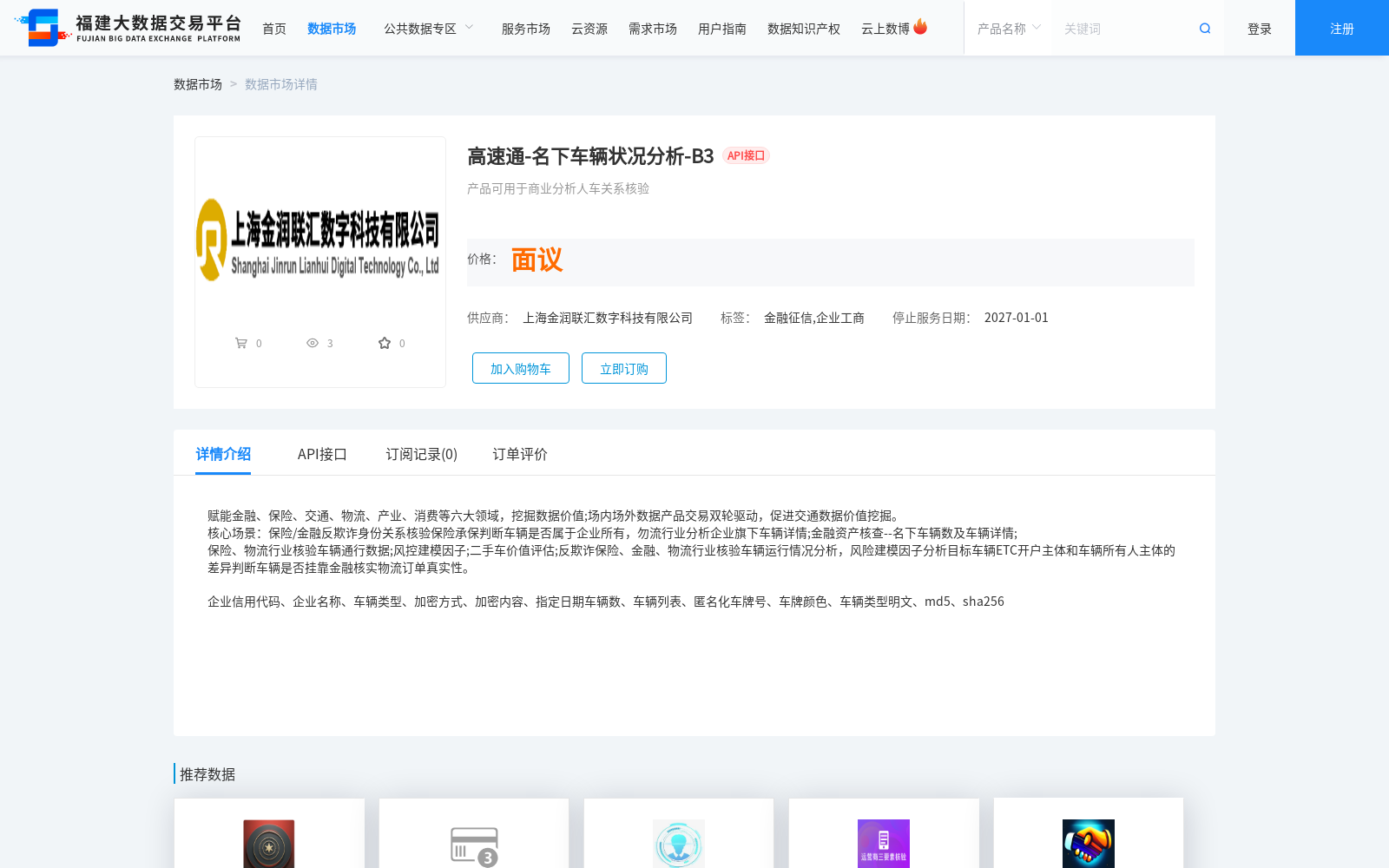The width and height of the screenshot is (1389, 868).
Task: Click the 数据市场 breadcrumb link
Action: [x=198, y=84]
